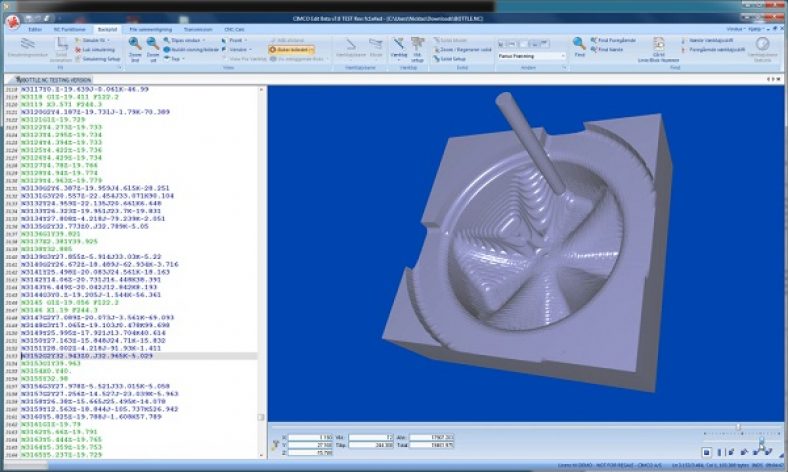788x472 pixels.
Task: Click the Find Forrige binoculars icon
Action: coord(594,40)
